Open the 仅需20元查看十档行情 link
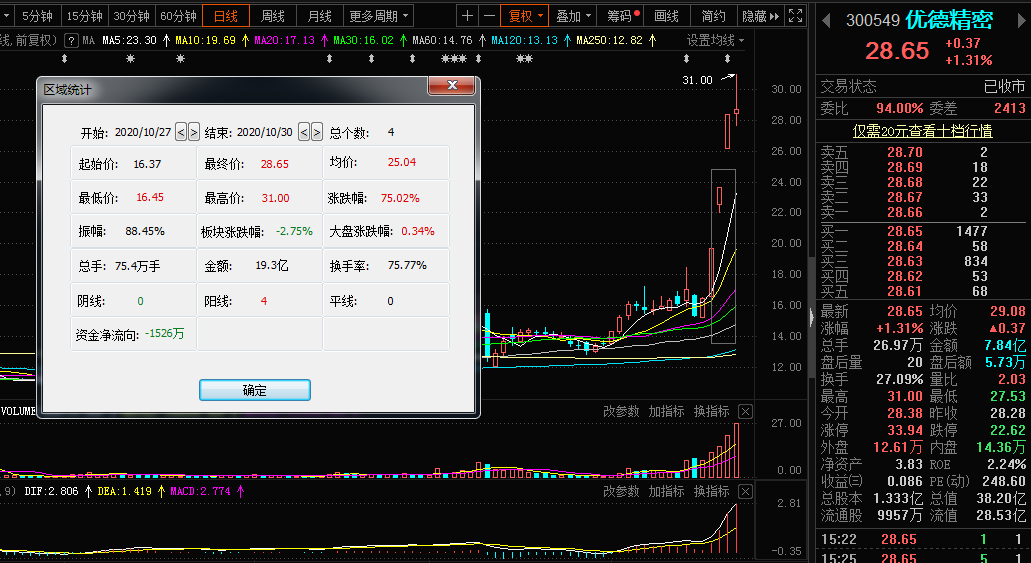The width and height of the screenshot is (1031, 563). click(923, 131)
